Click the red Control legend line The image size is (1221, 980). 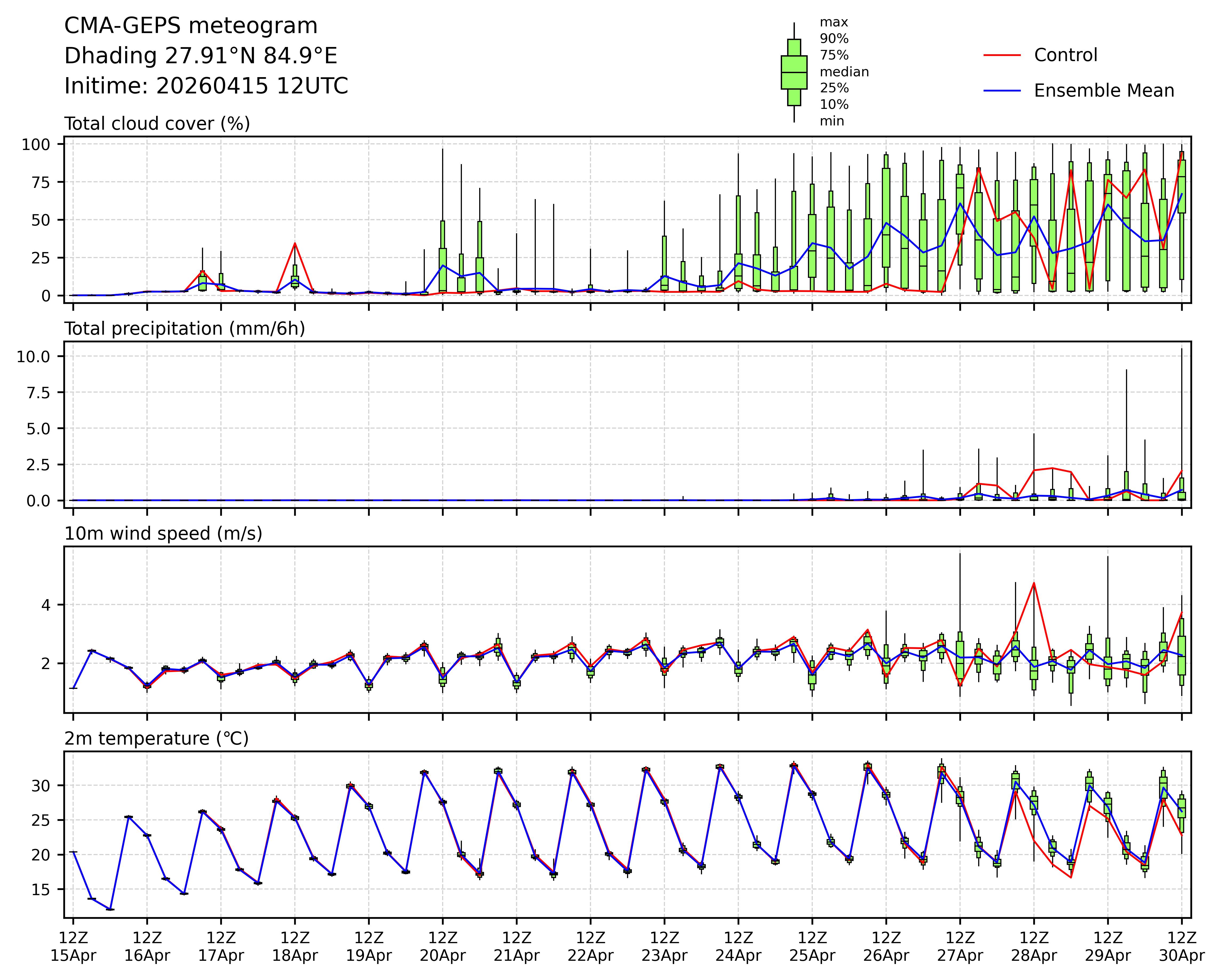click(x=1002, y=56)
